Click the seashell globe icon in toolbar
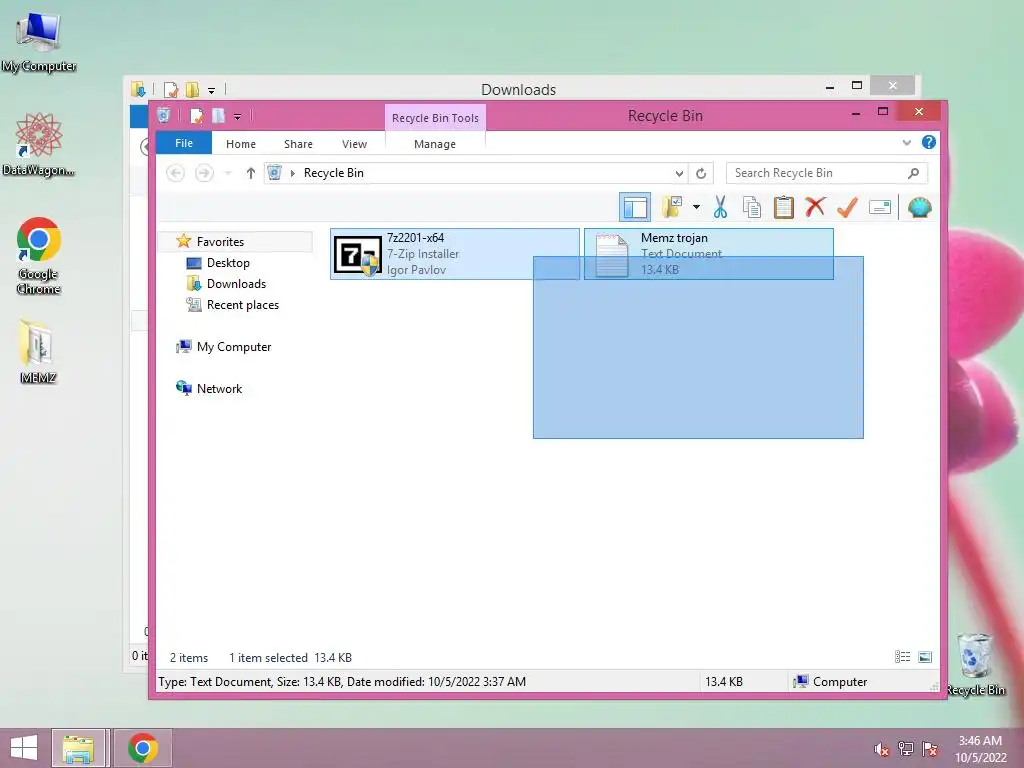The image size is (1024, 768). click(920, 208)
